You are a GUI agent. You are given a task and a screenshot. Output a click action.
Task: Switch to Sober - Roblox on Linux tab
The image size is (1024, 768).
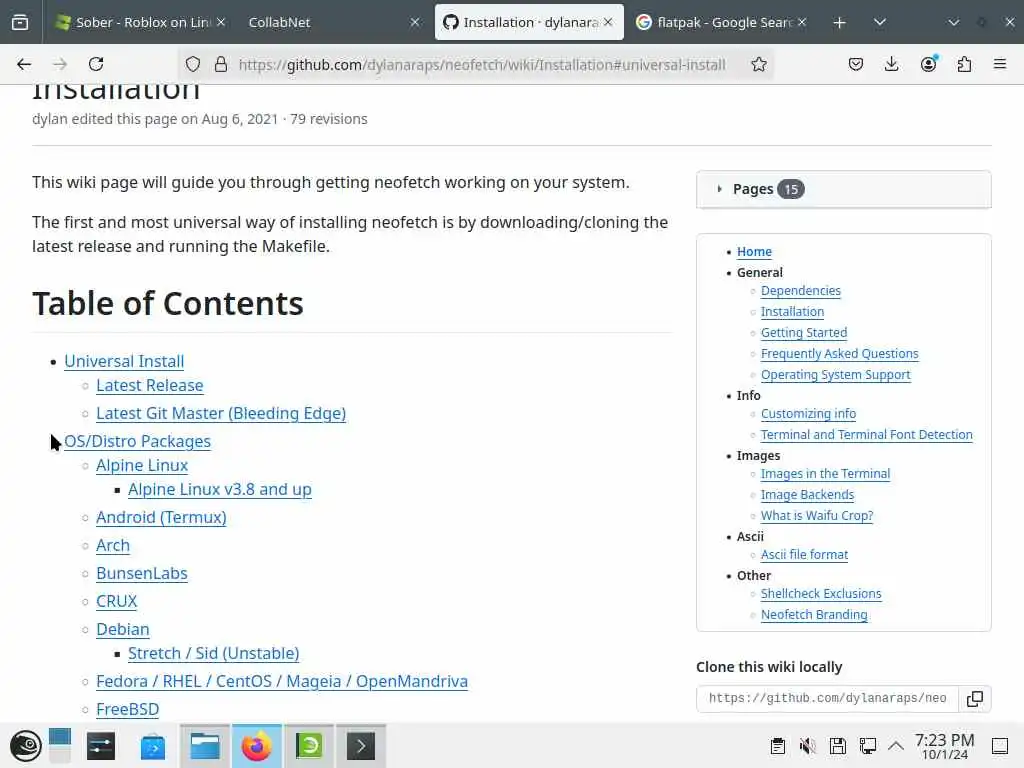point(134,22)
